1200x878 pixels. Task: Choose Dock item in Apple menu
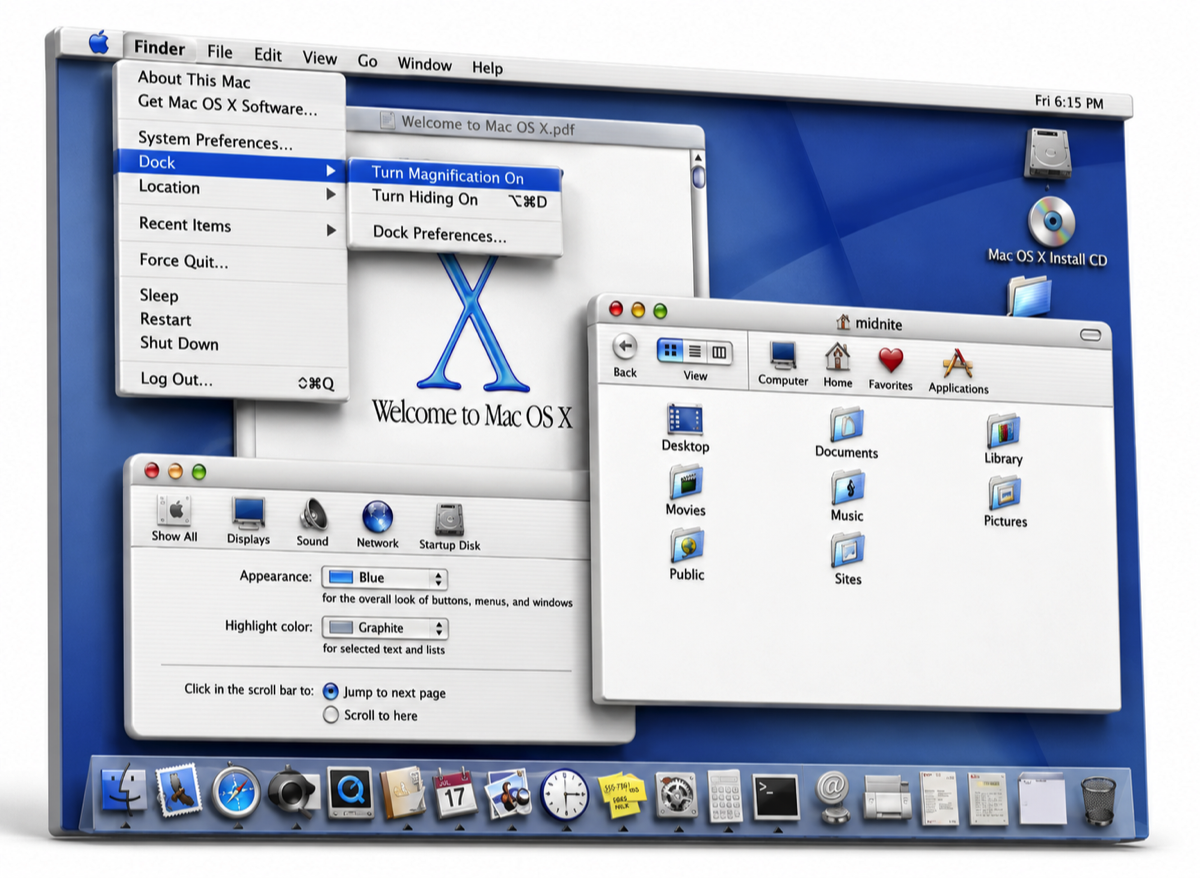231,163
